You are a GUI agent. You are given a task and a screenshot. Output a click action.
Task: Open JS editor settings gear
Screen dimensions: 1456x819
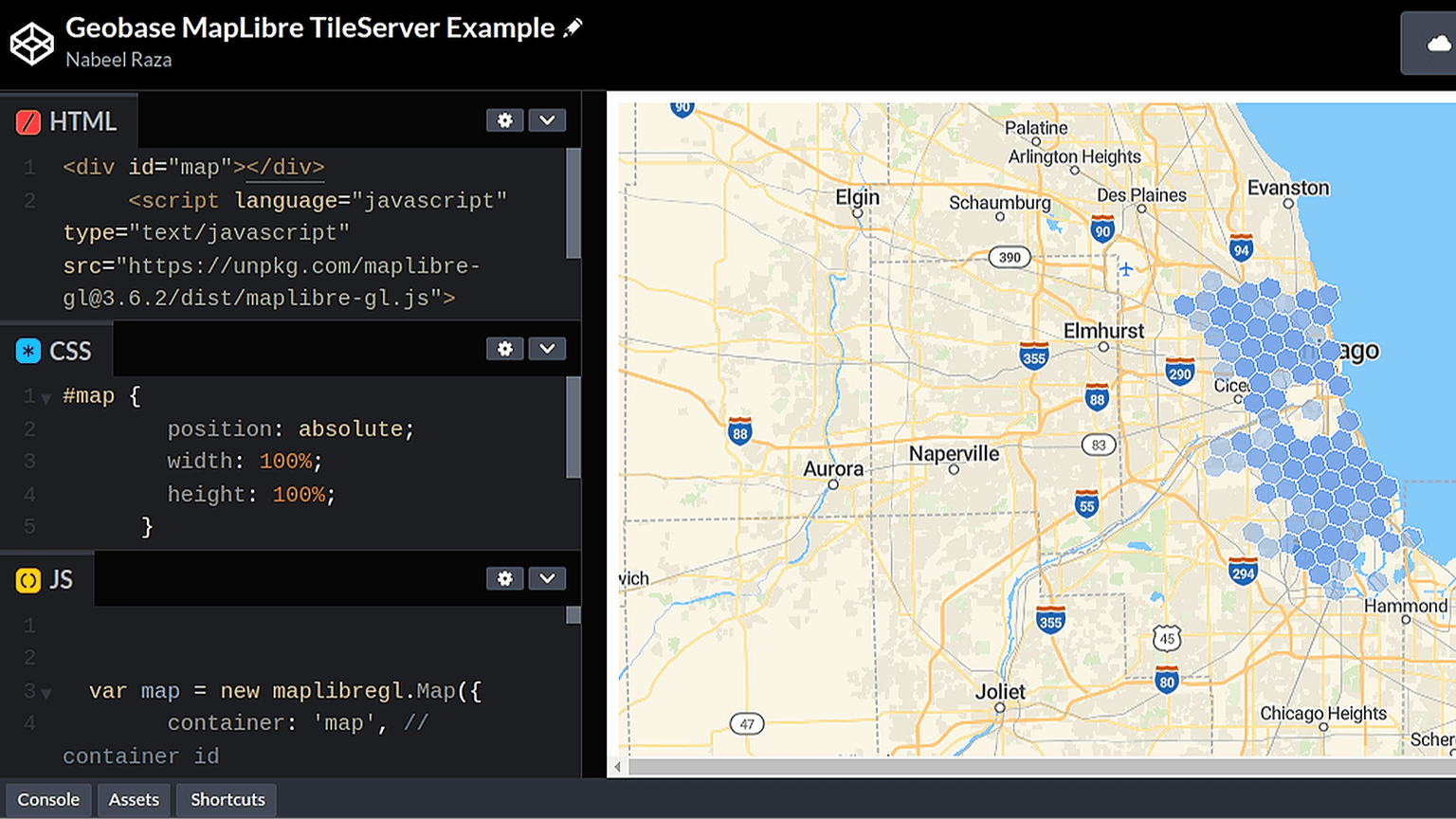point(505,578)
